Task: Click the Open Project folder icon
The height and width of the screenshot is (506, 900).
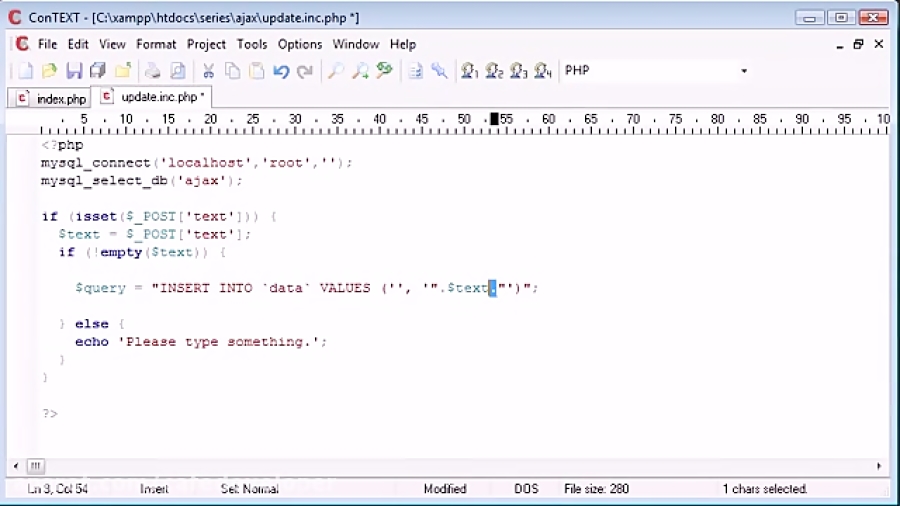Action: [123, 71]
